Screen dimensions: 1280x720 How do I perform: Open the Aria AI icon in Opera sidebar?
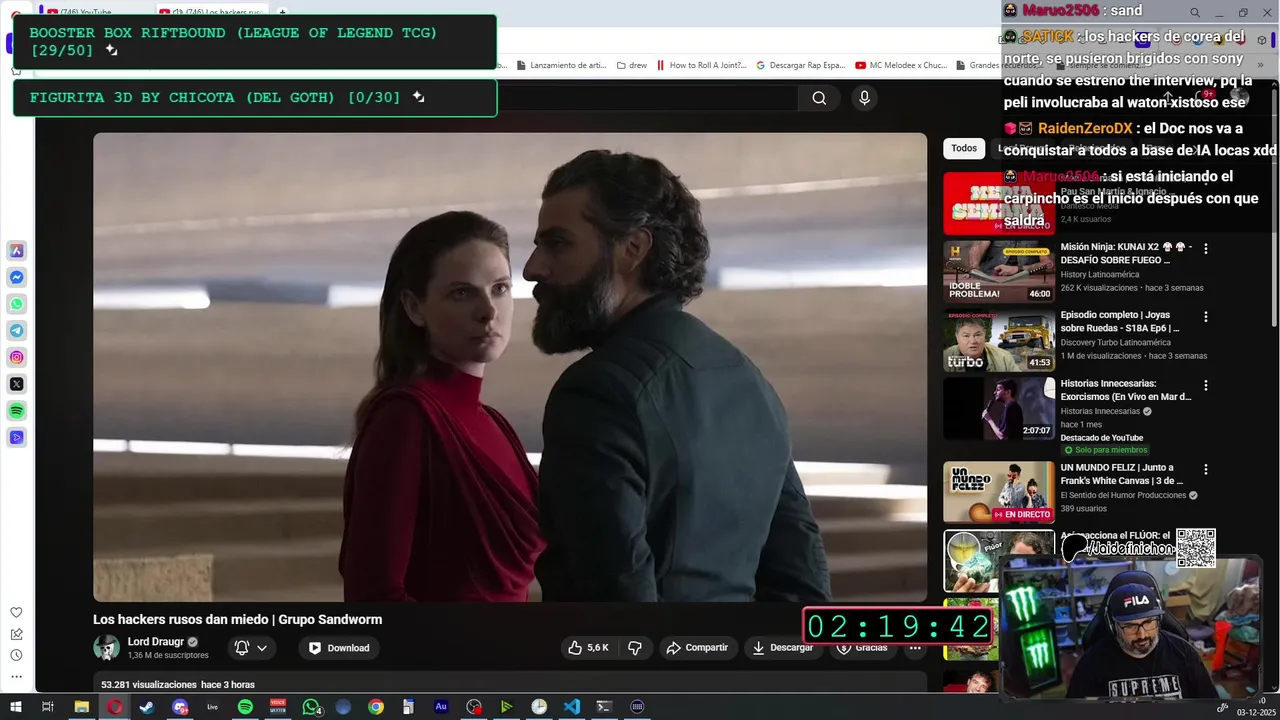tap(17, 250)
